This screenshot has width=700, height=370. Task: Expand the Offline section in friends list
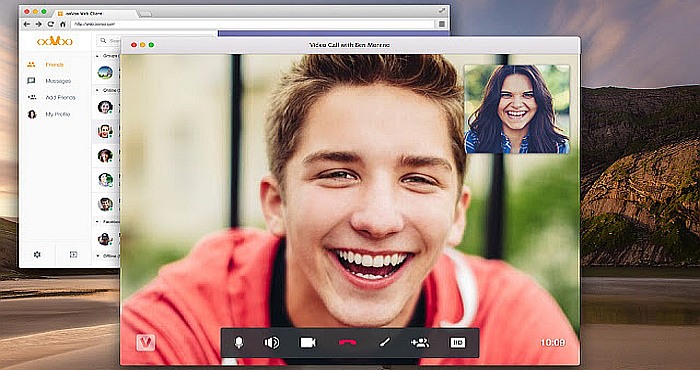tap(98, 256)
